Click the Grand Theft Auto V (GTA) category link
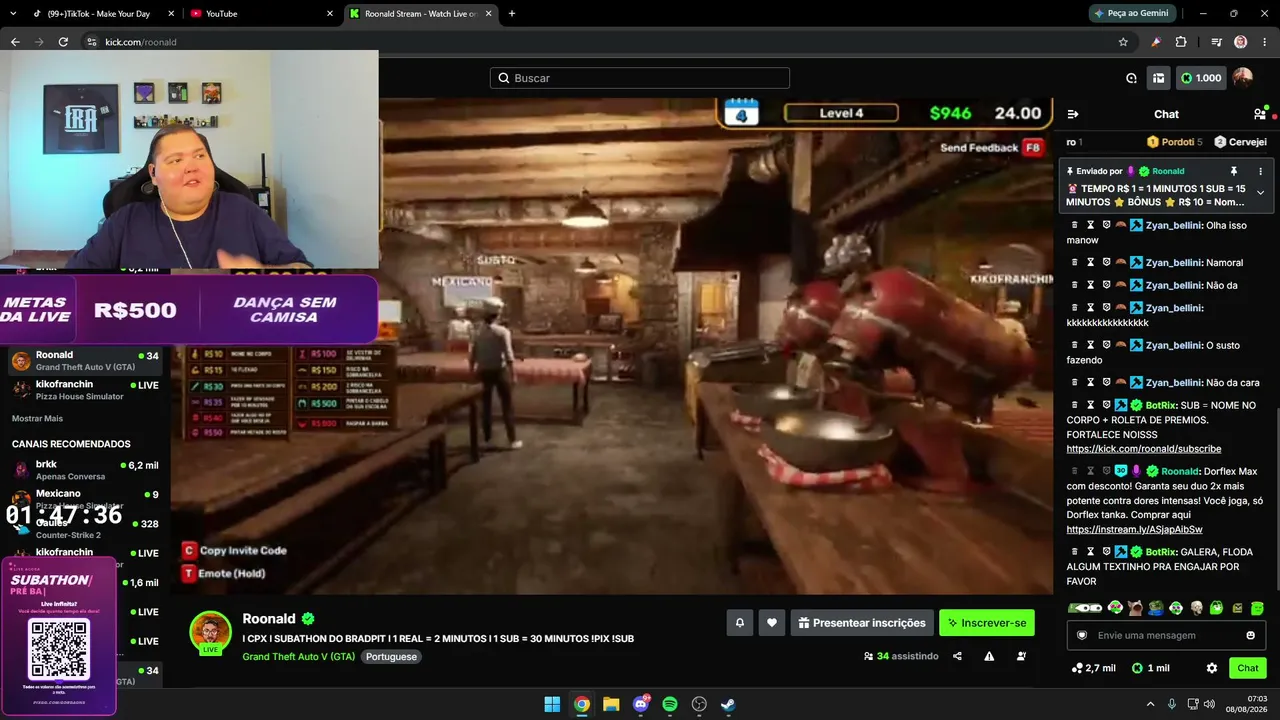1280x720 pixels. [x=299, y=657]
